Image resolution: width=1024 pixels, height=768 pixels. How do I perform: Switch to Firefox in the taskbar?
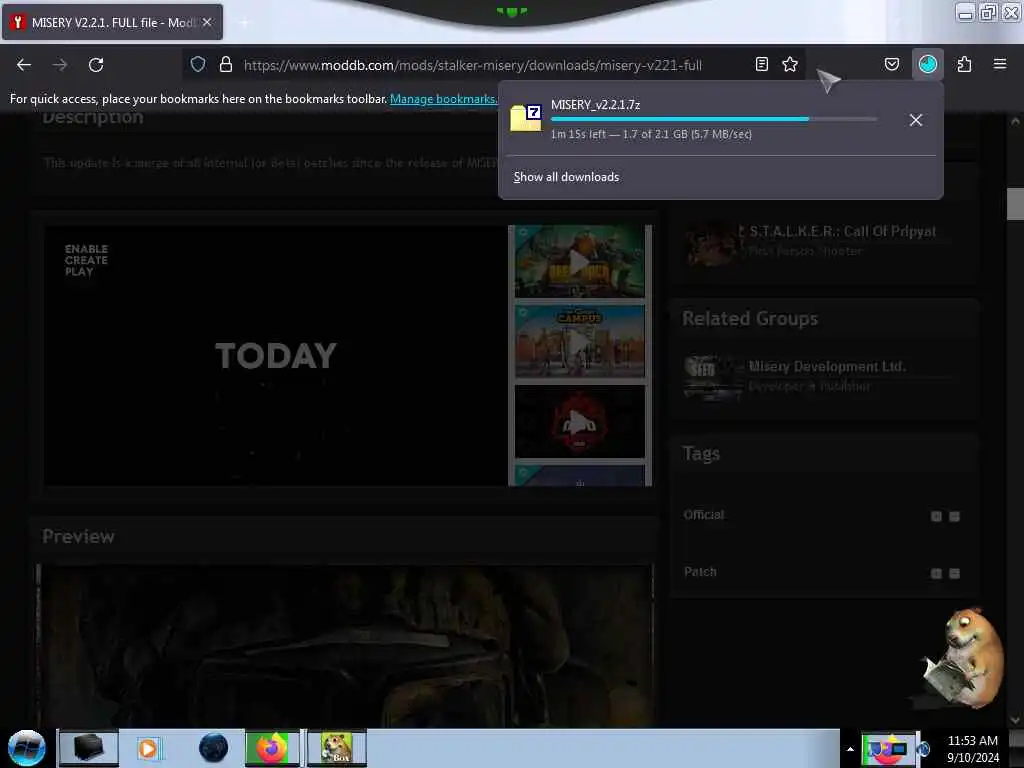click(272, 748)
